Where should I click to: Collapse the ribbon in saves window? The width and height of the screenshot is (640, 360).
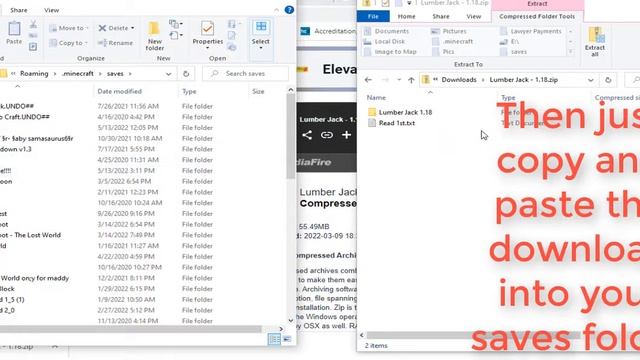point(277,10)
